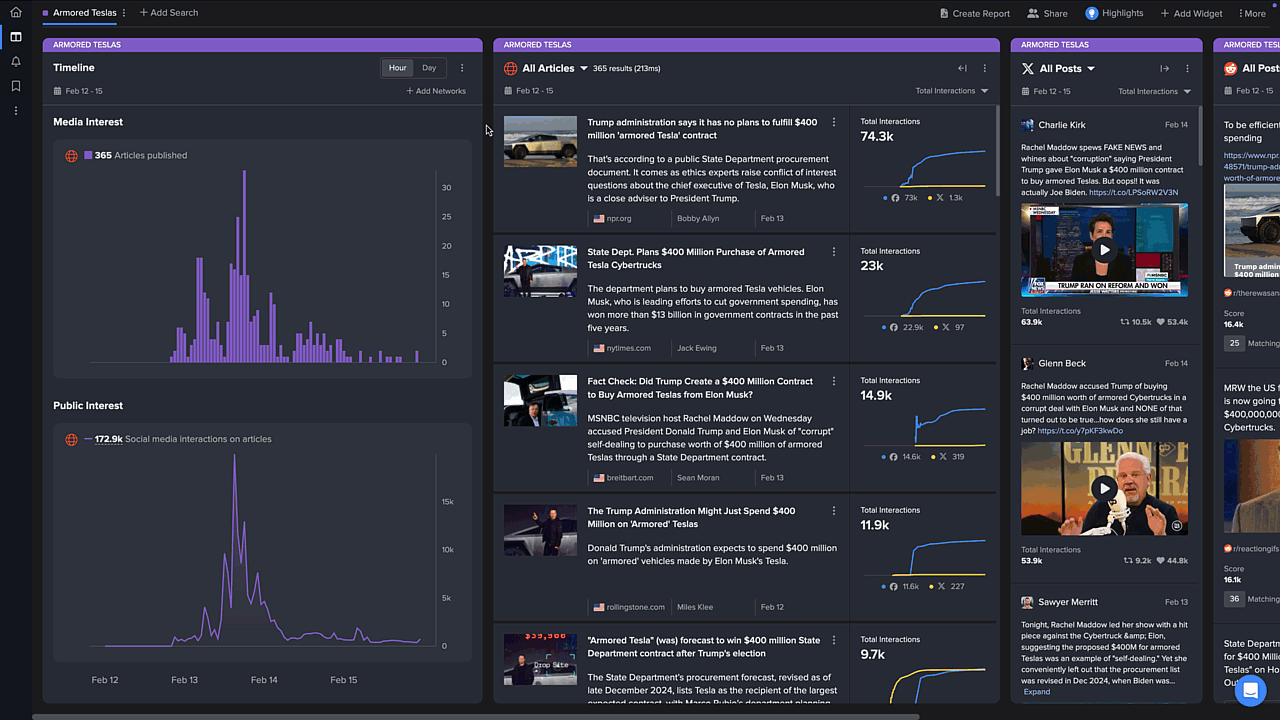Open the dashboards icon in the sidebar
This screenshot has height=720, width=1280.
pyautogui.click(x=15, y=37)
